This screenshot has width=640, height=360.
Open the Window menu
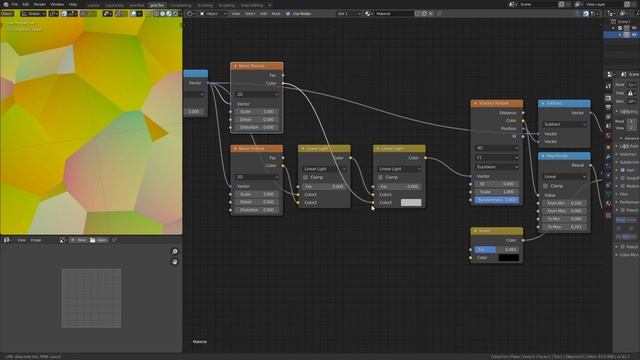[x=57, y=4]
